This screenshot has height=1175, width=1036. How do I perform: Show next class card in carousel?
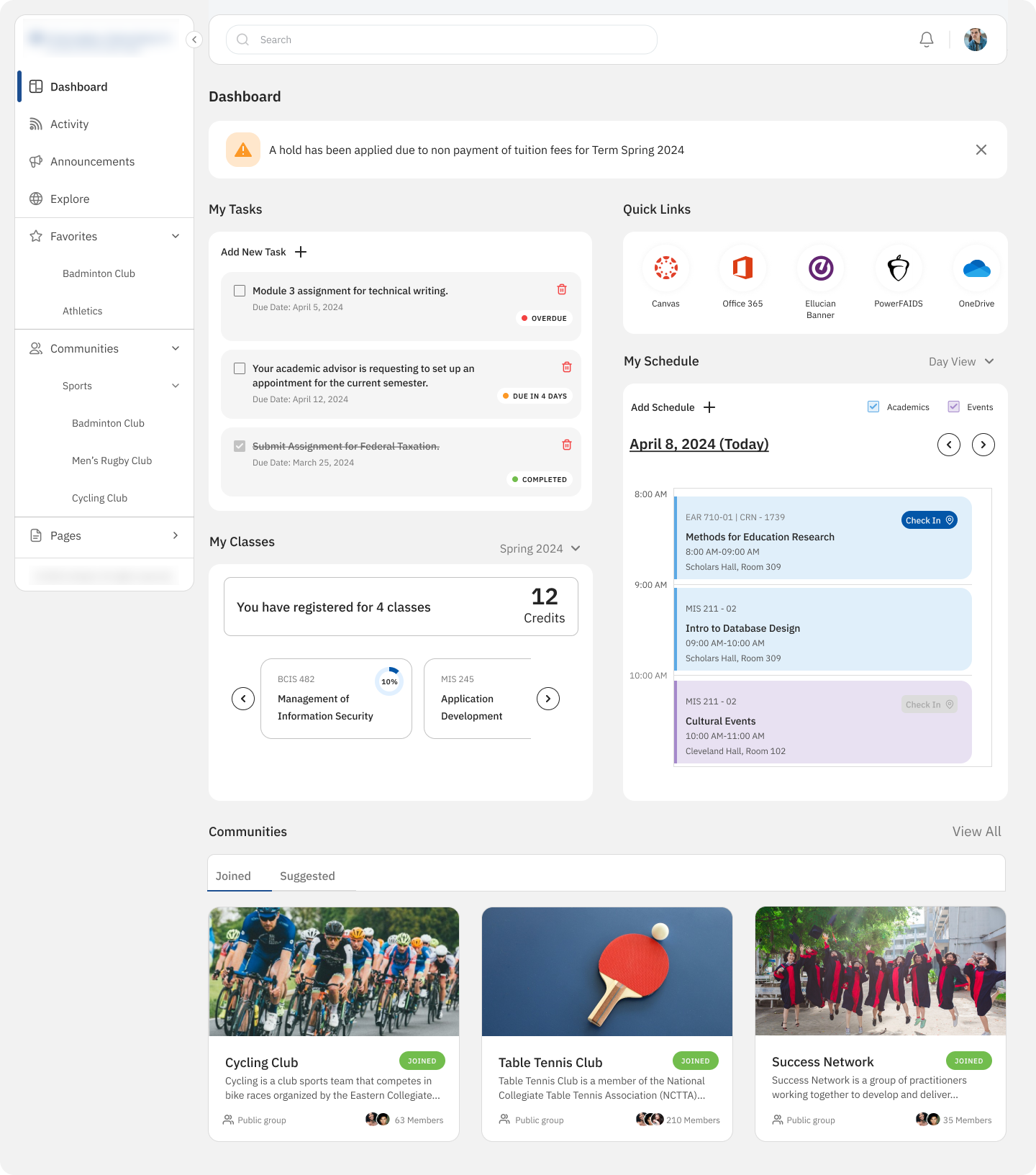tap(548, 699)
